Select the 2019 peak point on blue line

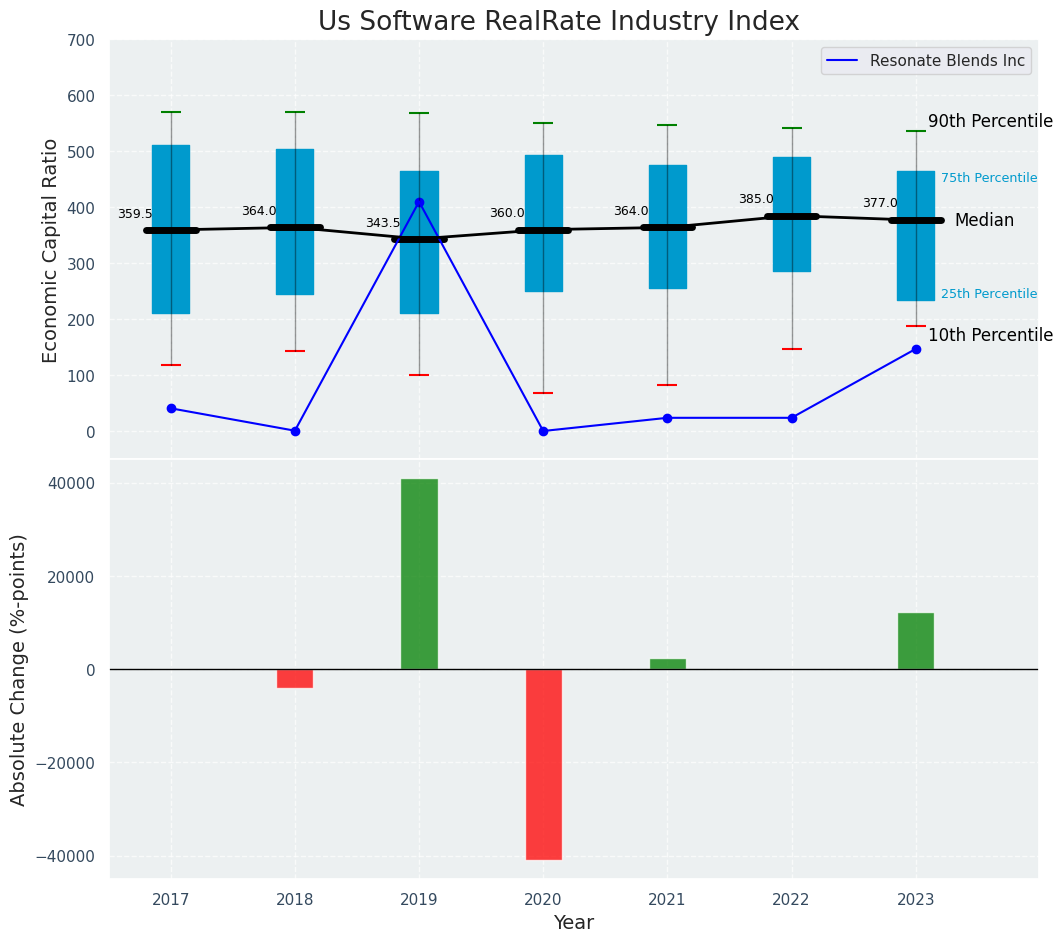click(419, 203)
